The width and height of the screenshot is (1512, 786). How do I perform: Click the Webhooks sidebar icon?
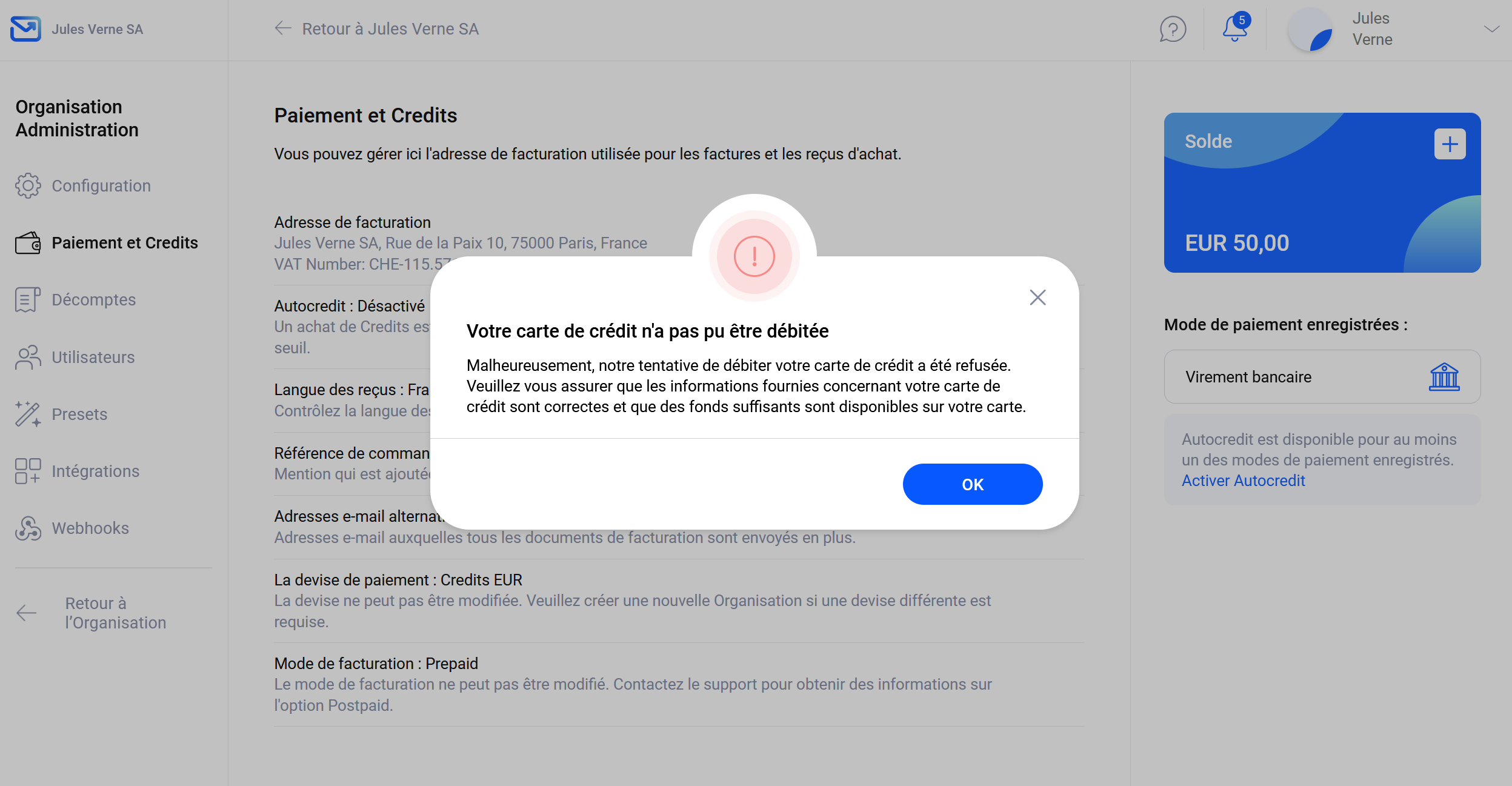point(28,528)
